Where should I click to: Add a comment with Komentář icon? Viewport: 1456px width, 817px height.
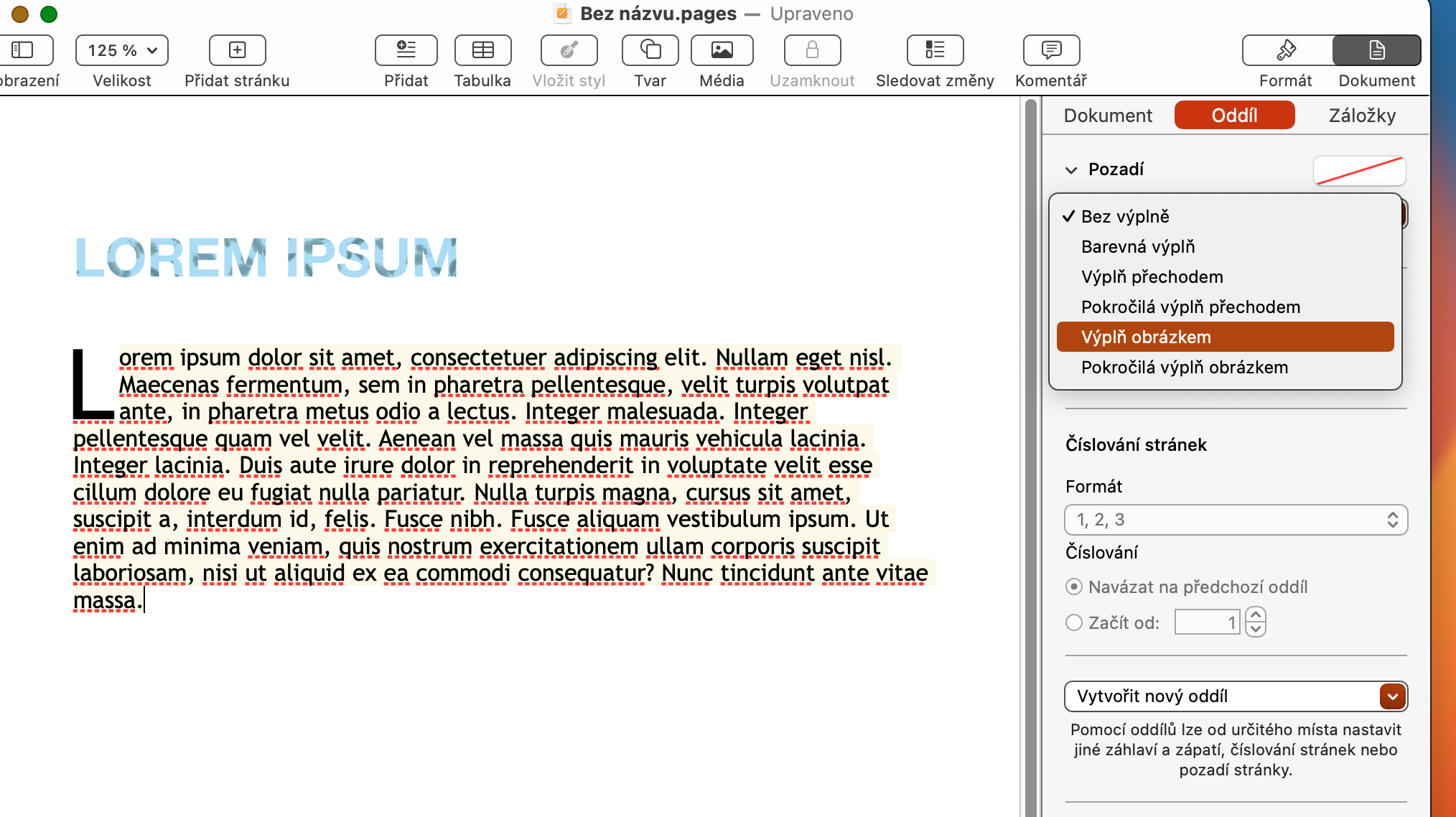1051,50
